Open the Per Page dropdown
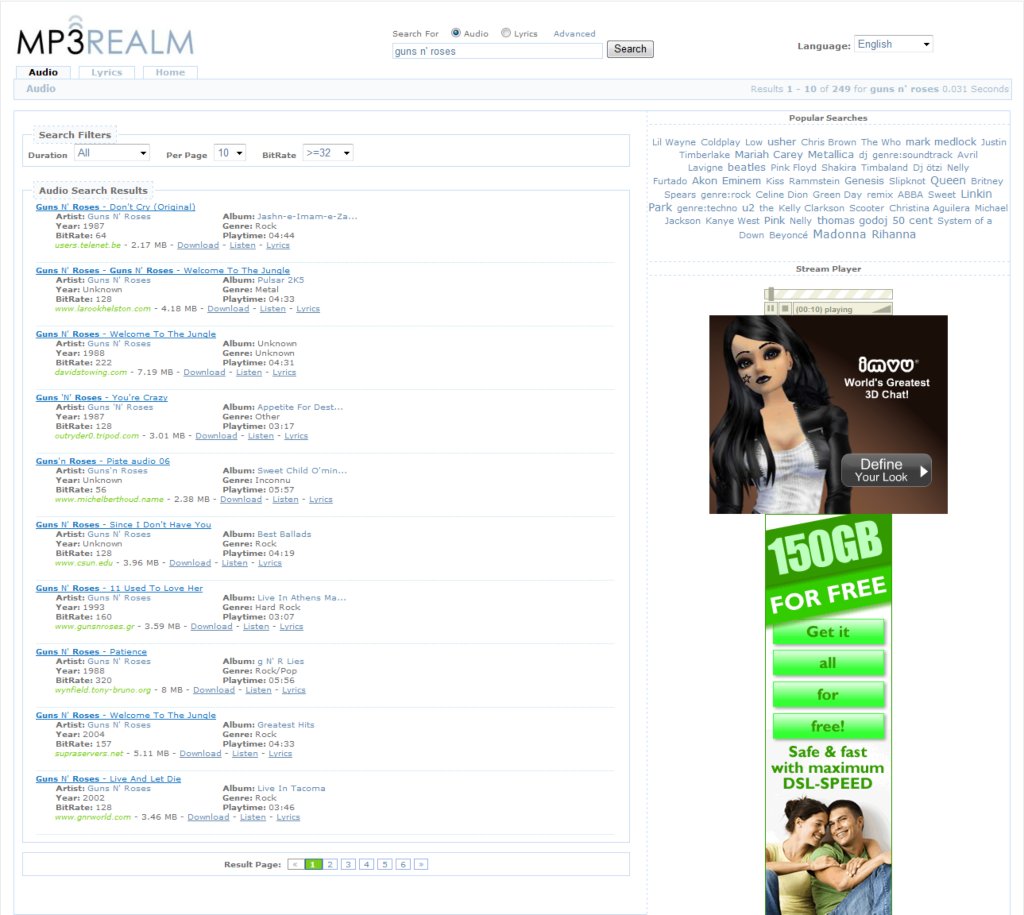 pyautogui.click(x=230, y=153)
